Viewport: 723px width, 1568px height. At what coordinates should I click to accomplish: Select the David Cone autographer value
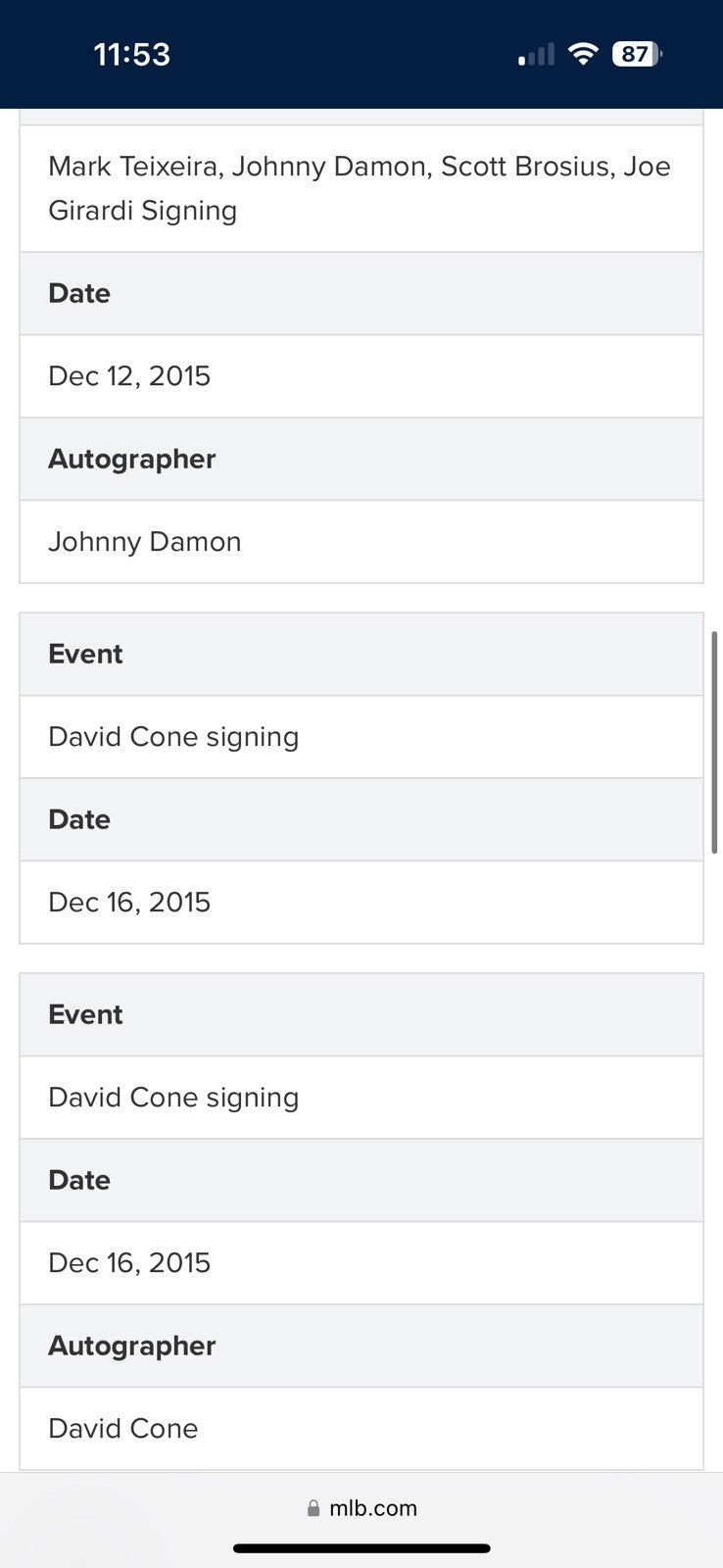[123, 1429]
